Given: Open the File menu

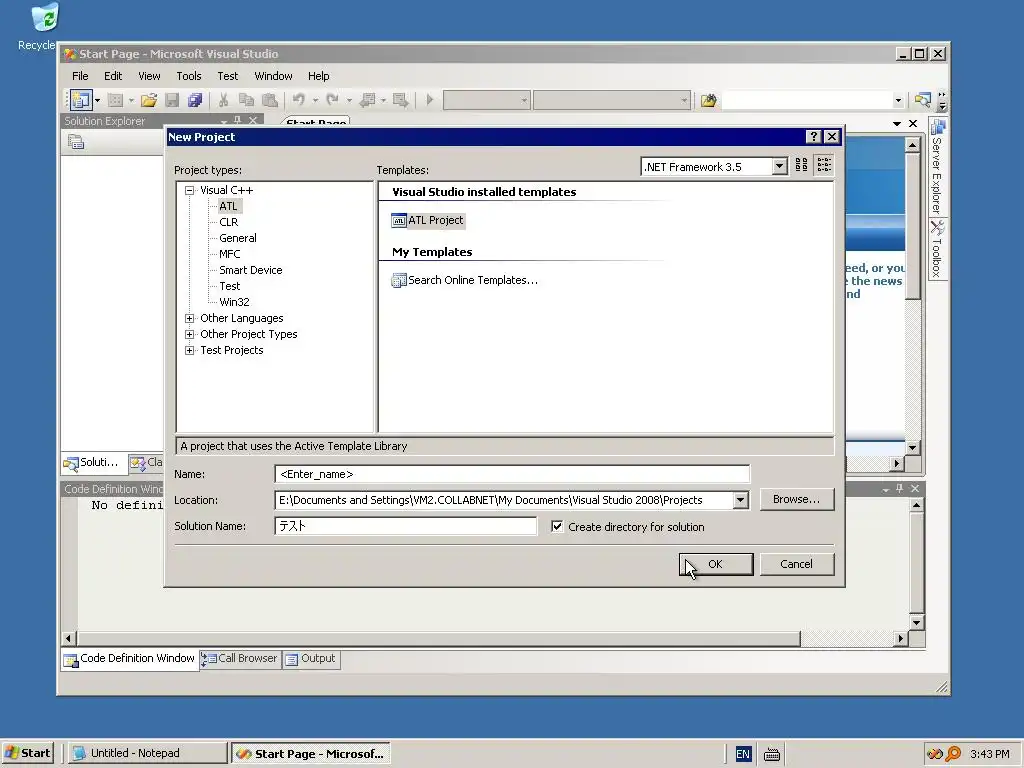Looking at the screenshot, I should 80,76.
